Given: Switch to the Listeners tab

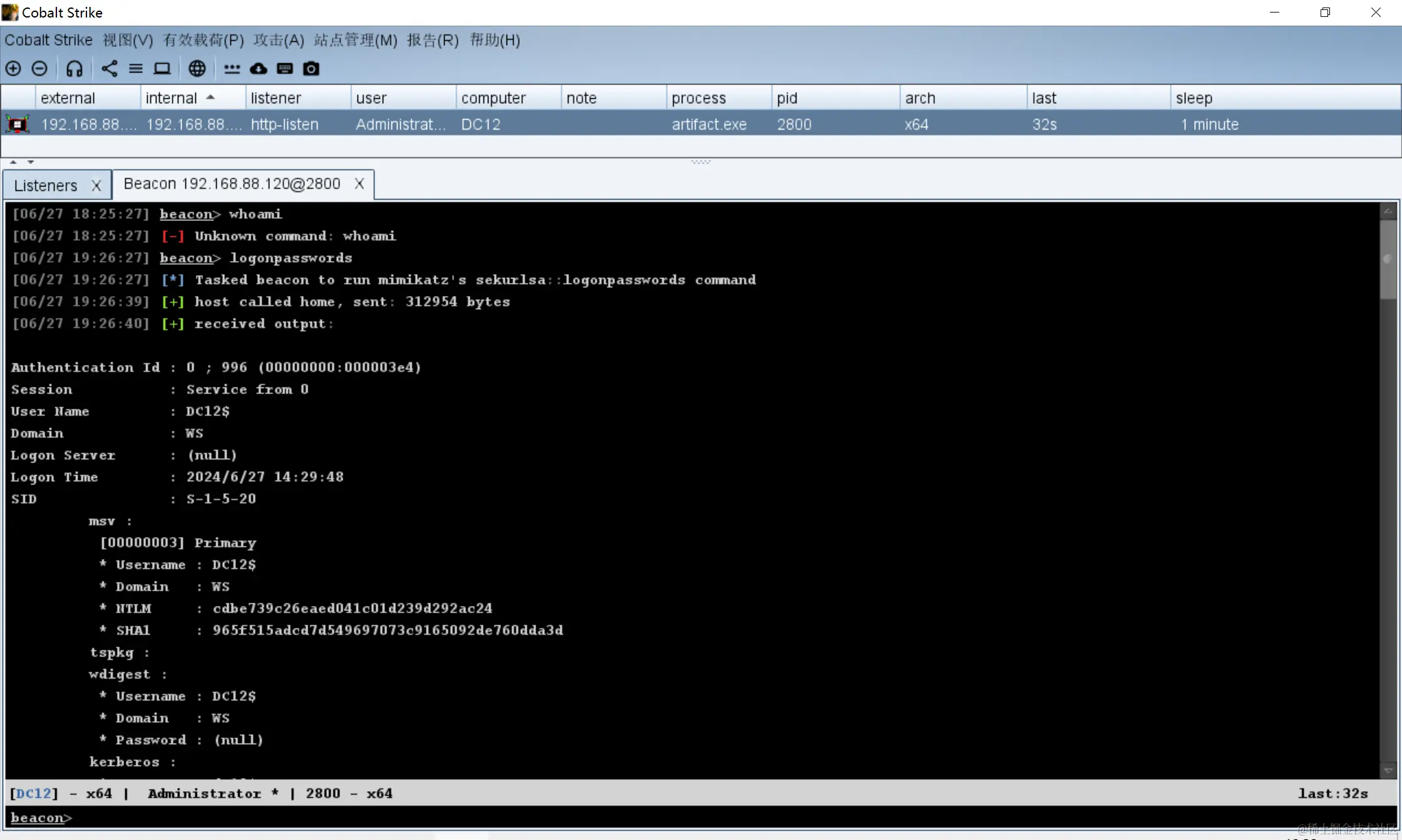Looking at the screenshot, I should [x=46, y=186].
